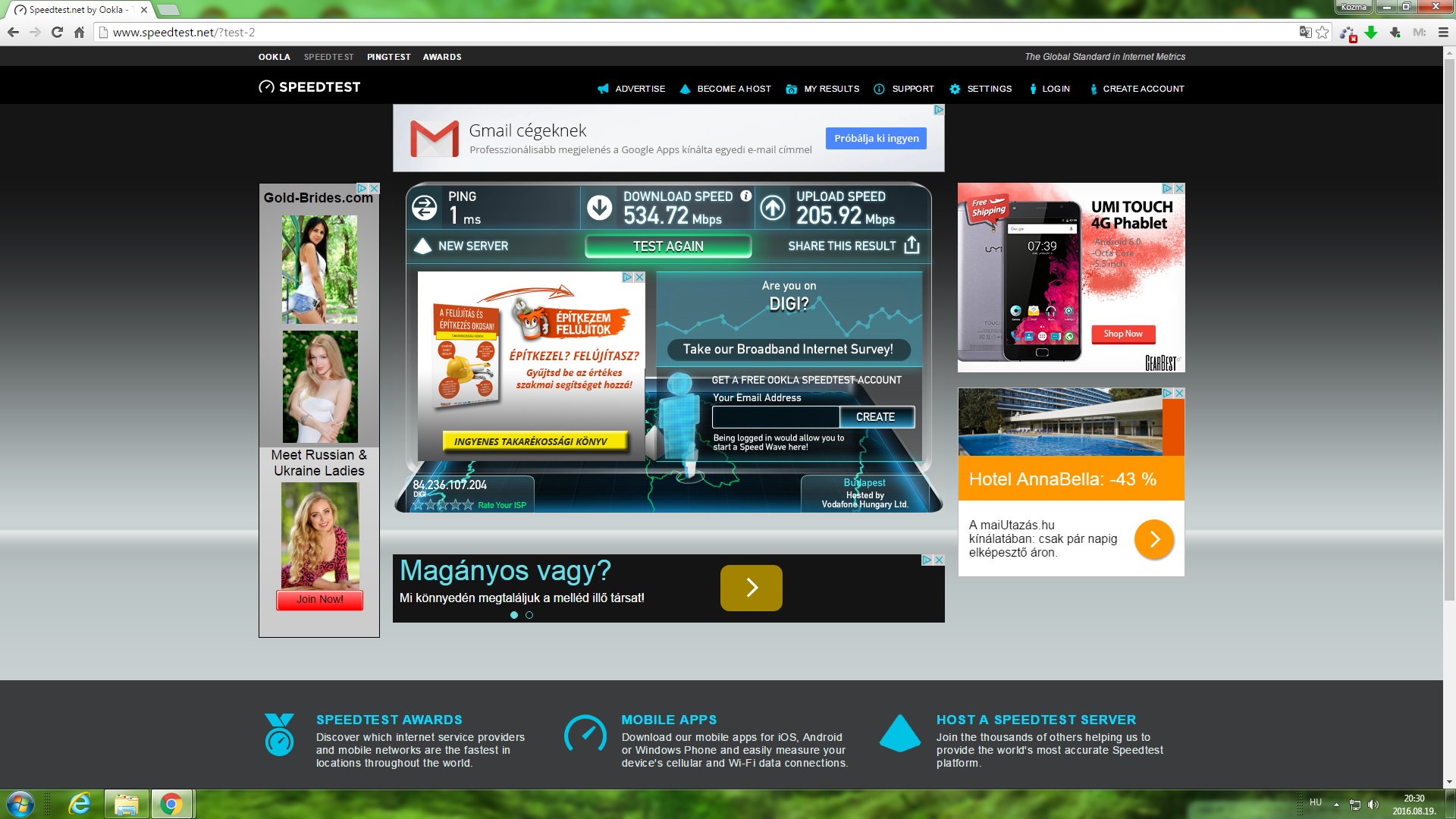Close the Hotel AnnaBella ad
The image size is (1456, 819).
click(1179, 393)
